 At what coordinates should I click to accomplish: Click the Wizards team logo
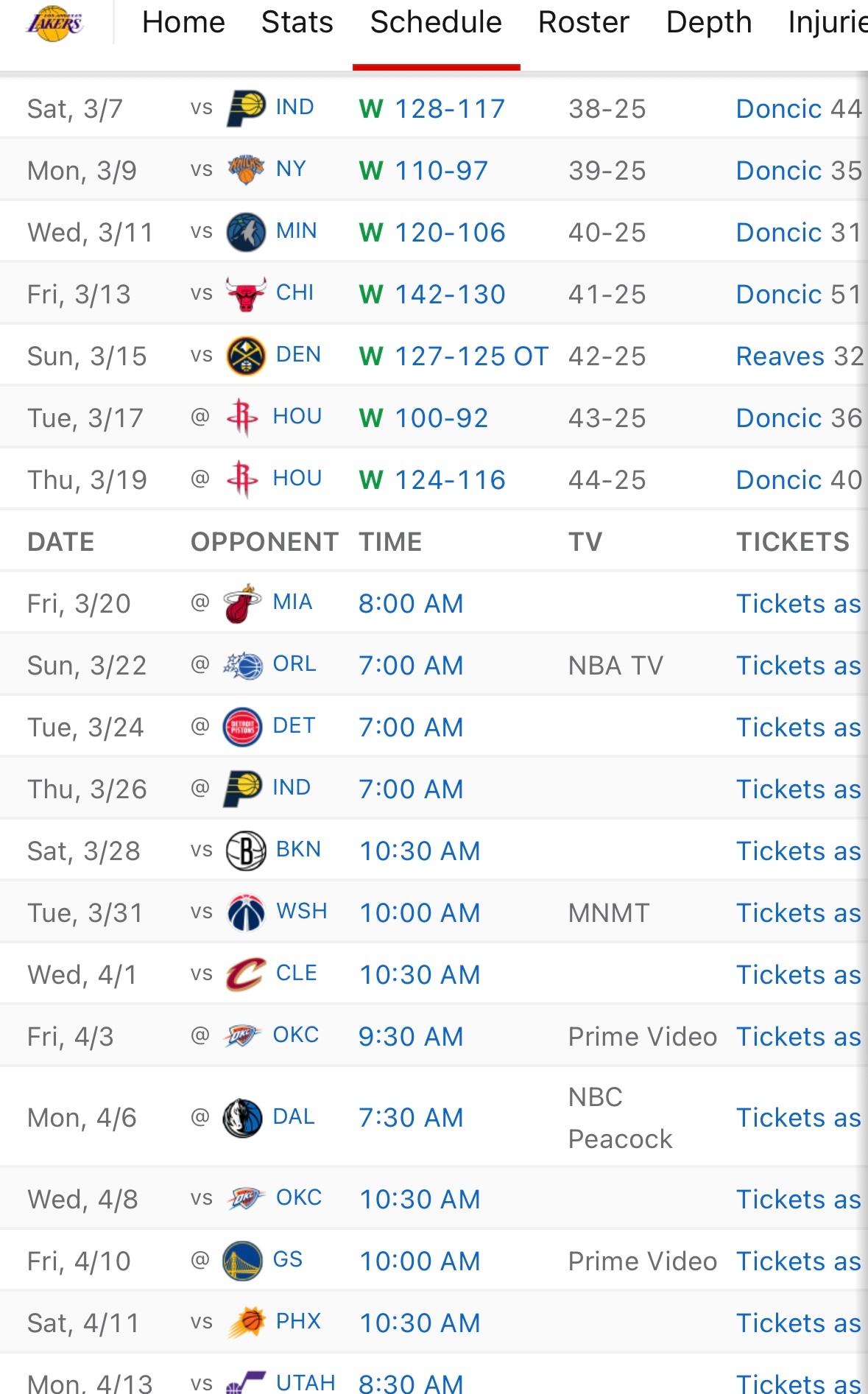(x=246, y=912)
